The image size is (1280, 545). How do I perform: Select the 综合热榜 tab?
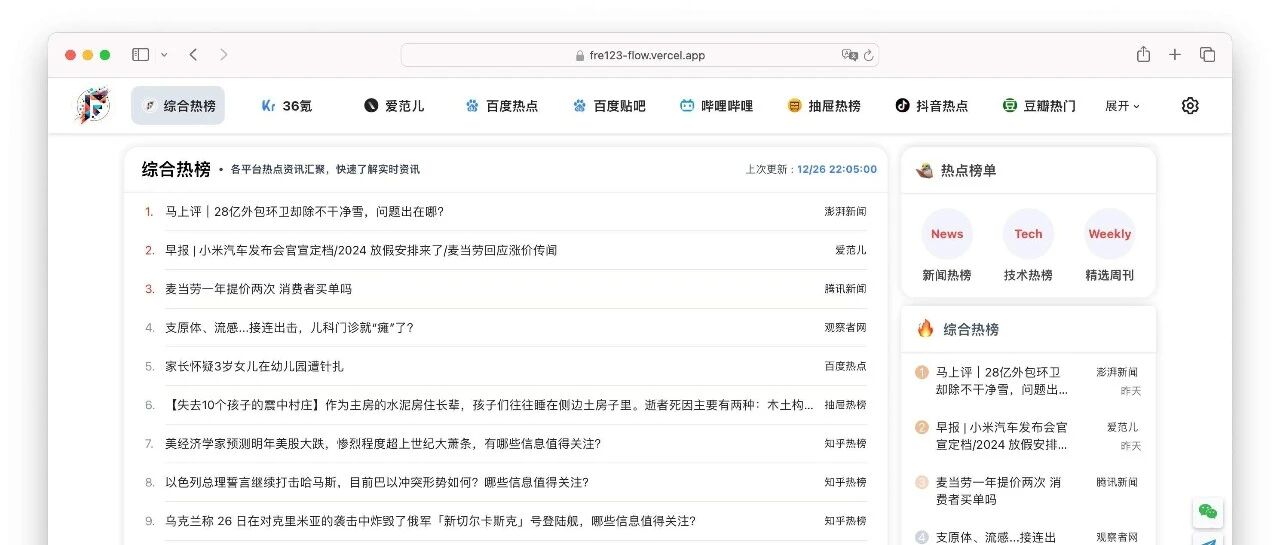[178, 106]
